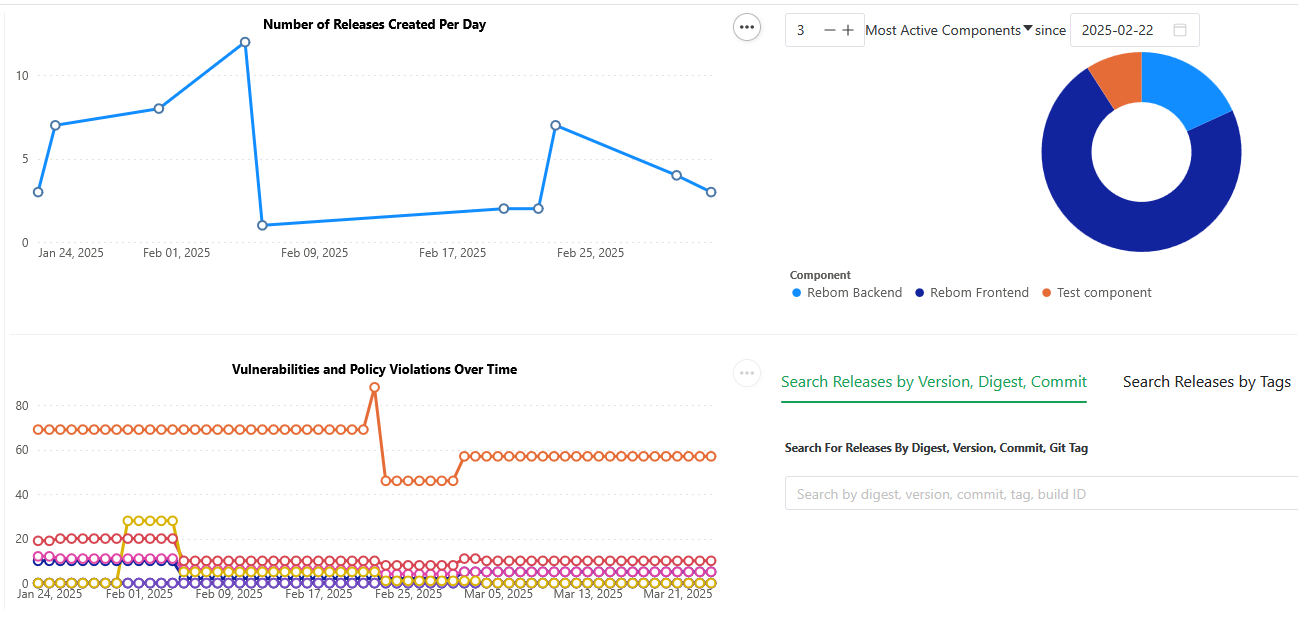Click the component count field showing 3
The image size is (1298, 628).
(x=802, y=30)
